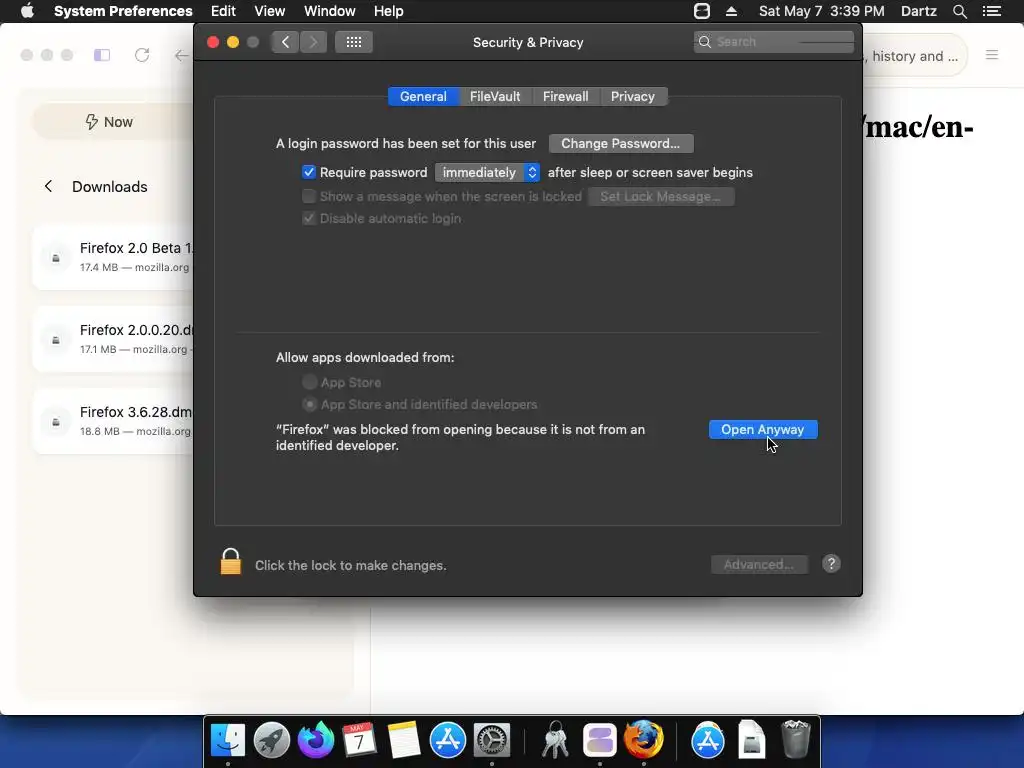The height and width of the screenshot is (768, 1024).
Task: Click the eject icon in menu bar
Action: pos(731,11)
